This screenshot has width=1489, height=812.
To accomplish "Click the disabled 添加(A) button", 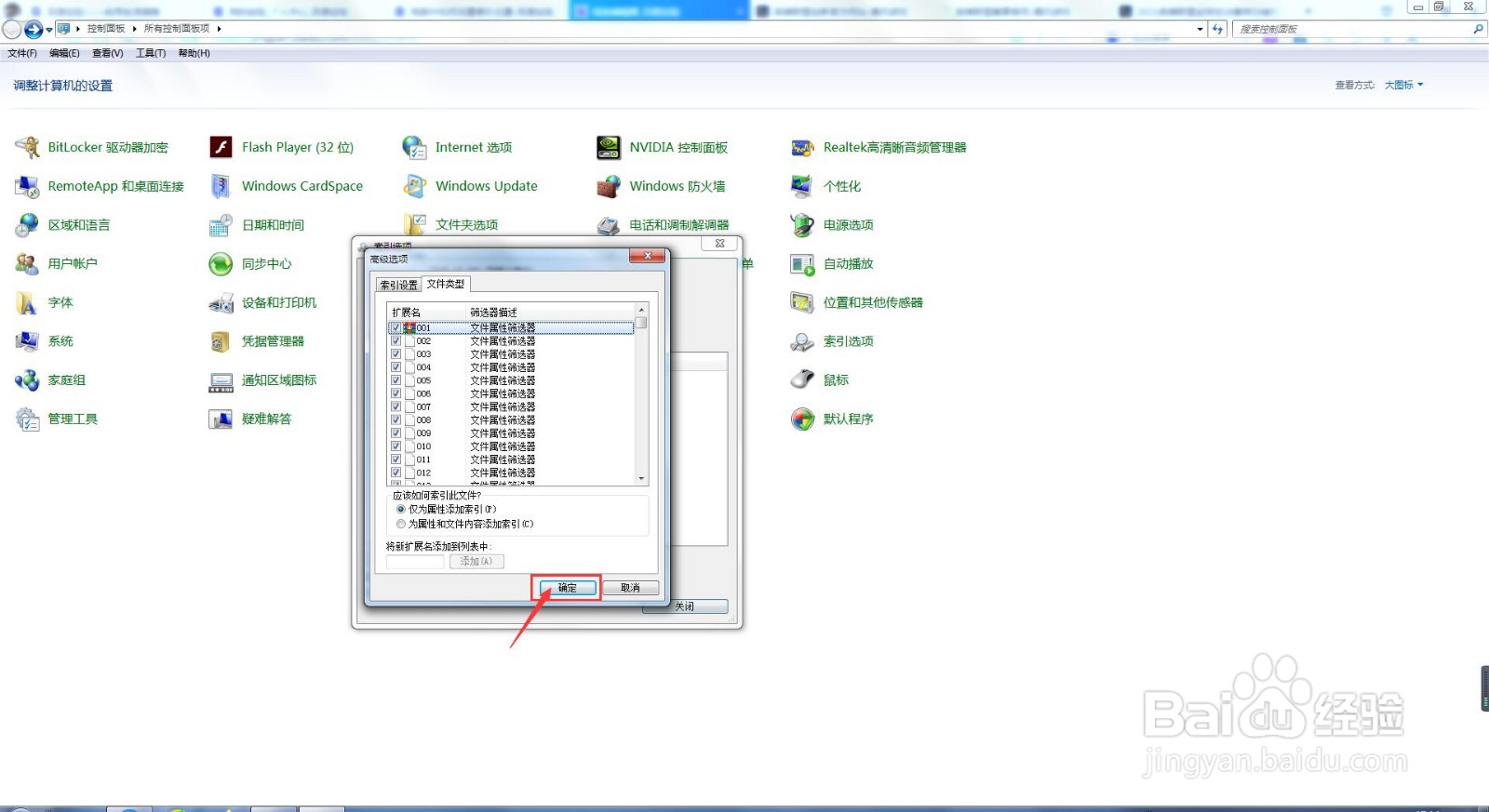I will pyautogui.click(x=476, y=562).
